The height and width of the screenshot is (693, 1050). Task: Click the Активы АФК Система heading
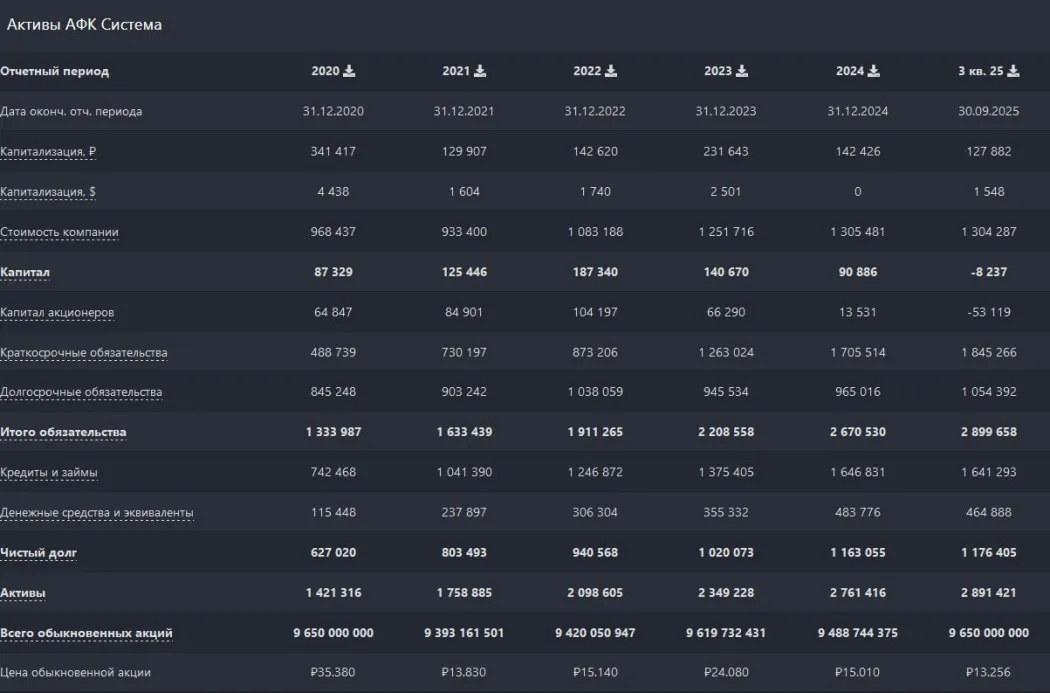[84, 25]
